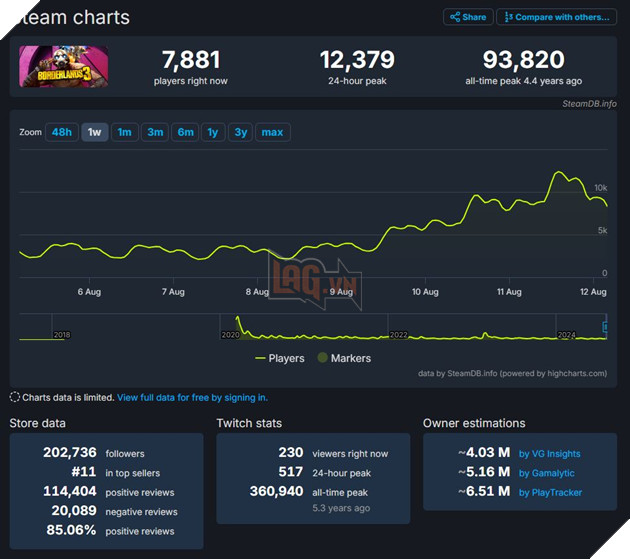
Task: Click the 2020 peak in the navigator timeline
Action: pos(237,323)
